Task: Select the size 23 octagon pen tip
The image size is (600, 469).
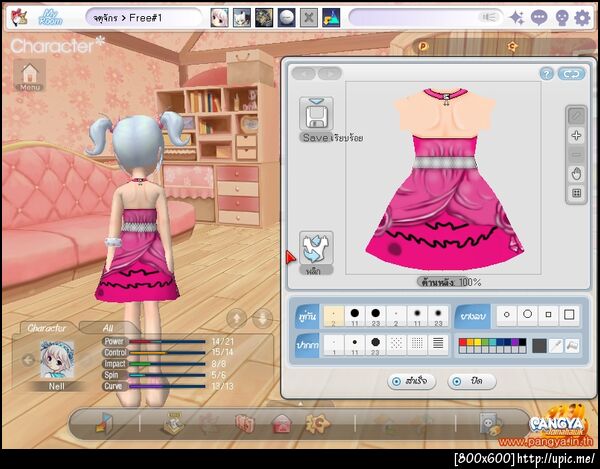Action: coord(375,345)
